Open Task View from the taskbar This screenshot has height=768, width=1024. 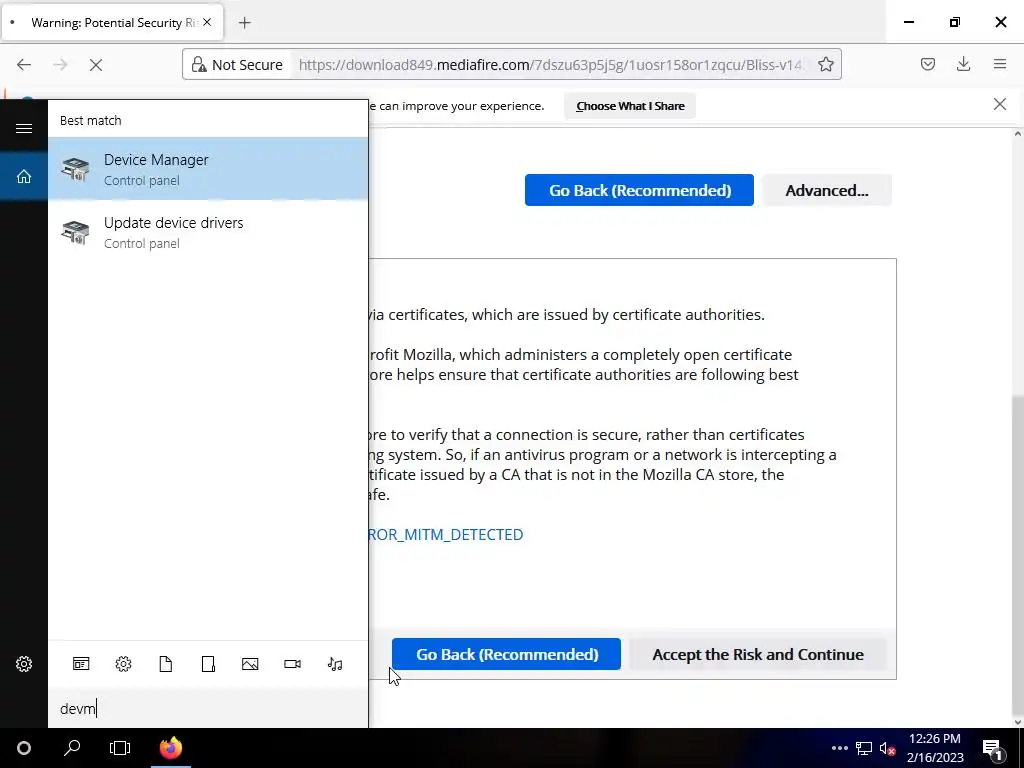[120, 748]
